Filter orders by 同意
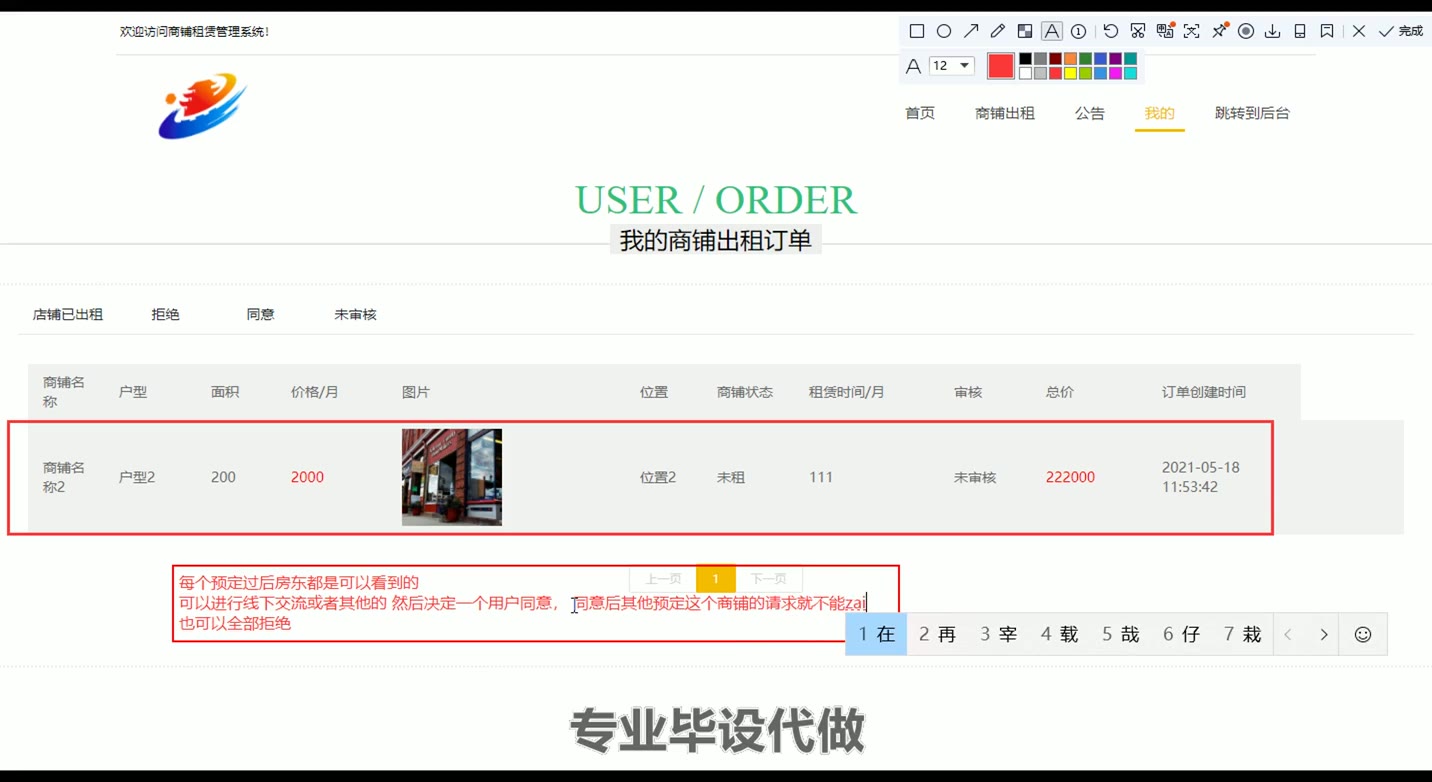Screen dimensions: 1432x782 tap(260, 314)
